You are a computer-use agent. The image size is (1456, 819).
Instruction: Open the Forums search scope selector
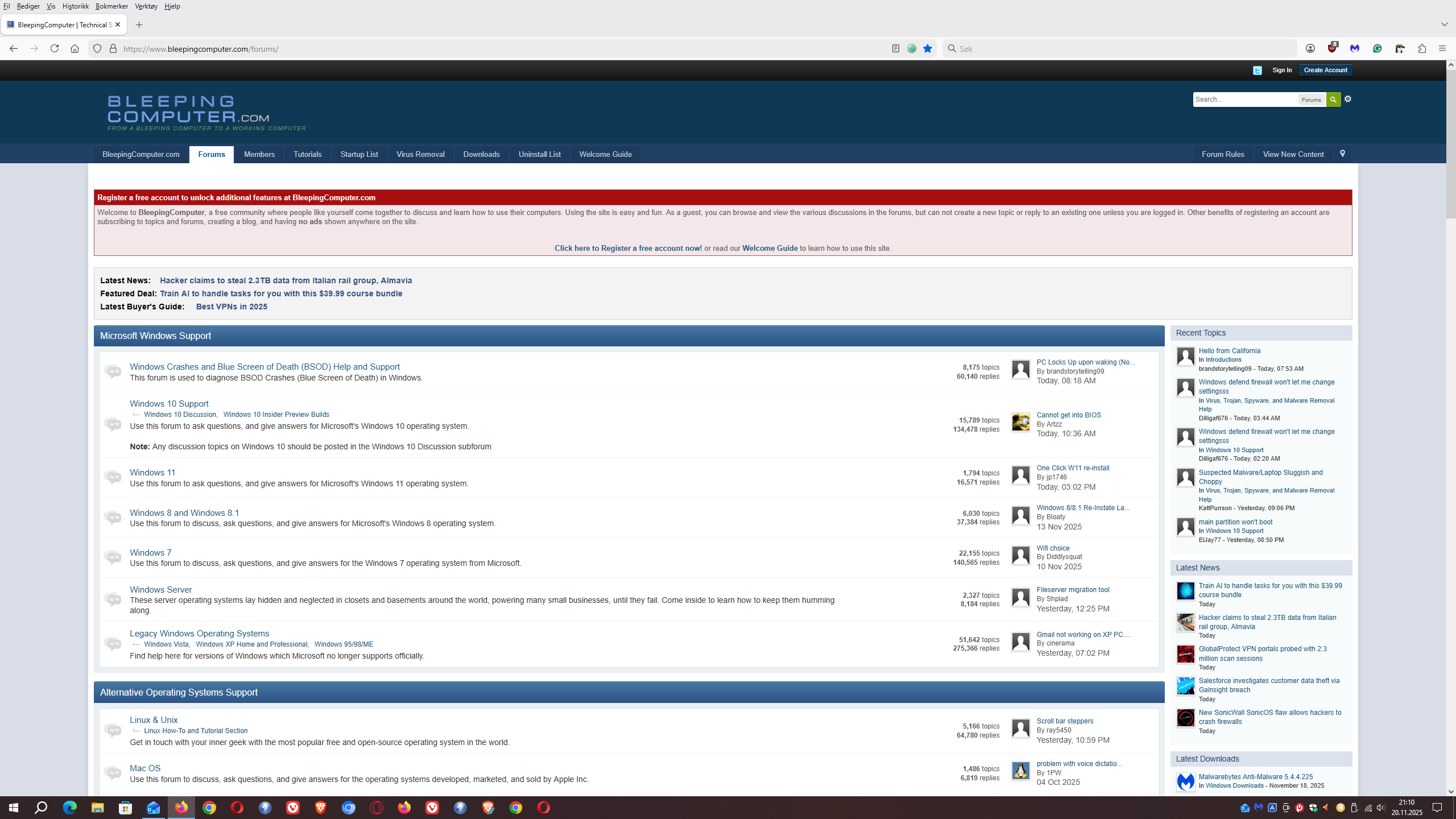click(1311, 100)
